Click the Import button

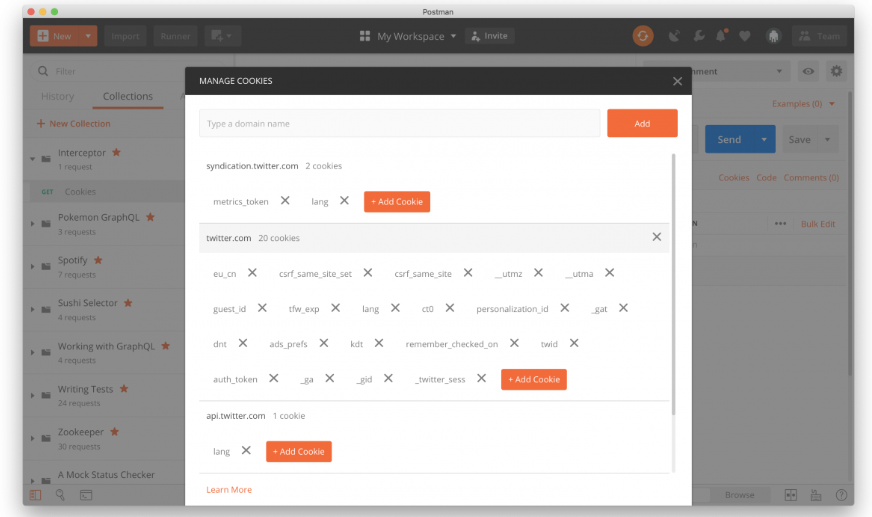[125, 36]
